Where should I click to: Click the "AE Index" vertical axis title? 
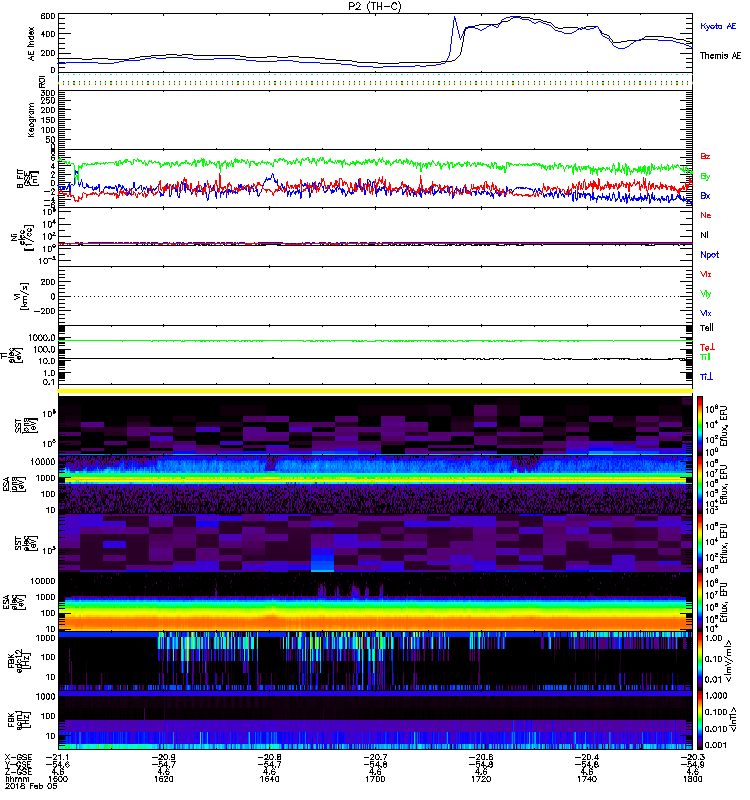32,44
